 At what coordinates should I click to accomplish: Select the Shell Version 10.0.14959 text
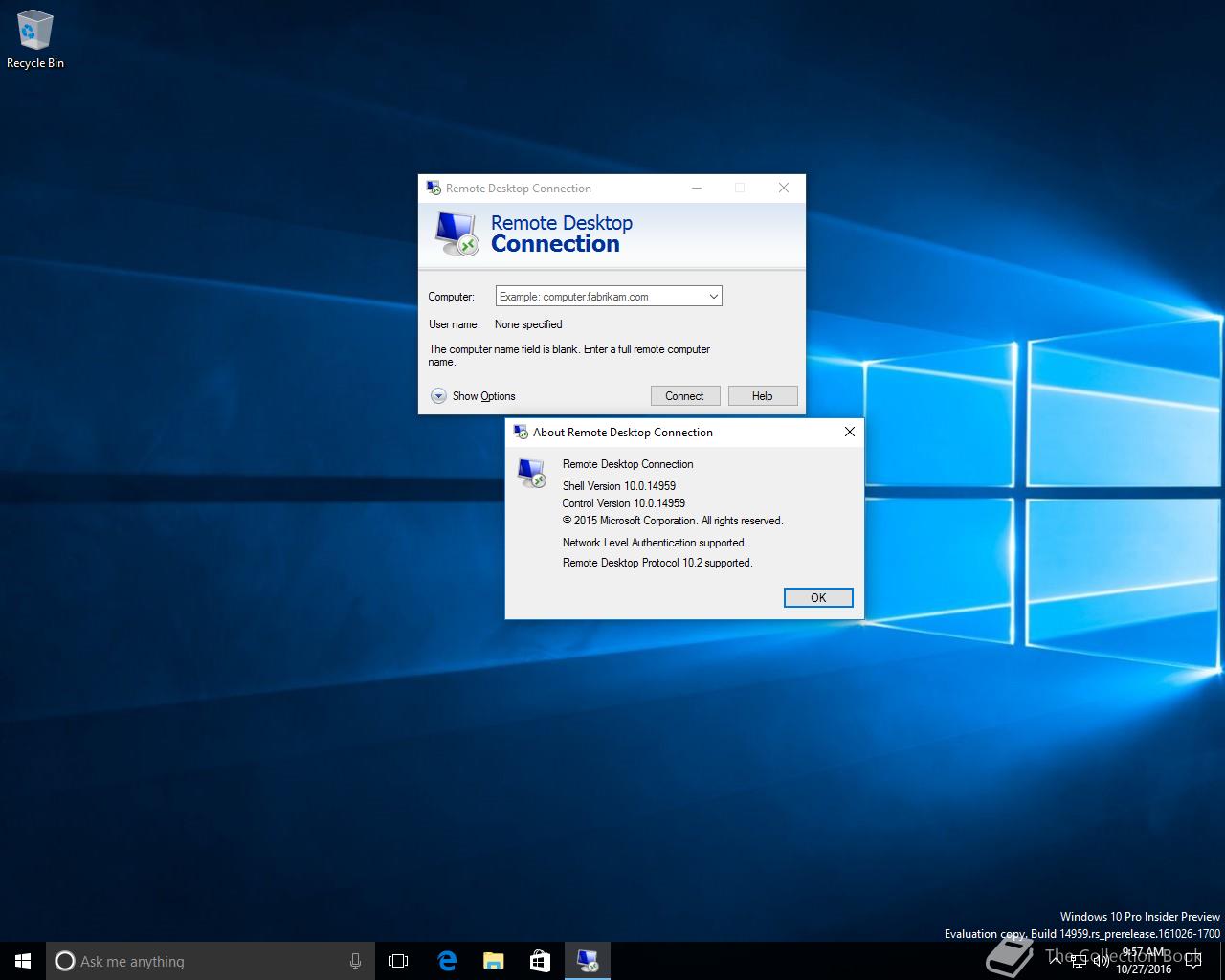(619, 485)
